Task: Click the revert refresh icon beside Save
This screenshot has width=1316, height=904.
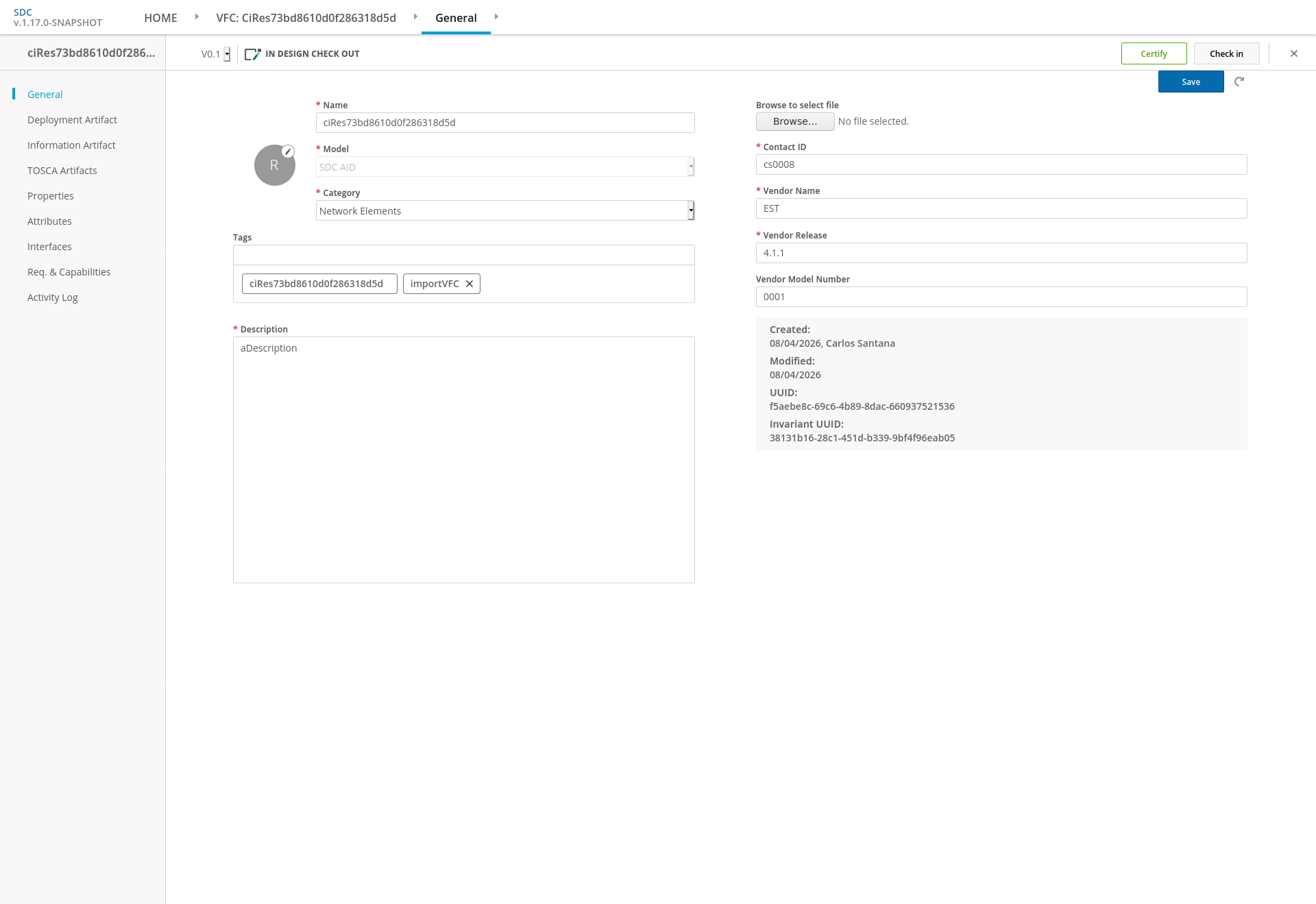Action: (x=1239, y=82)
